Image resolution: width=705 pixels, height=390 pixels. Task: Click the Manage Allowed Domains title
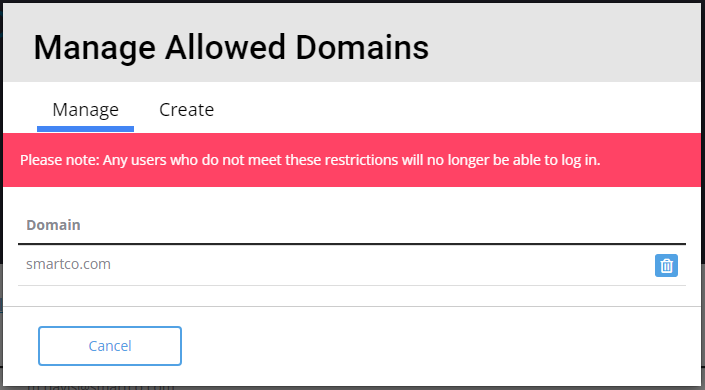click(231, 48)
